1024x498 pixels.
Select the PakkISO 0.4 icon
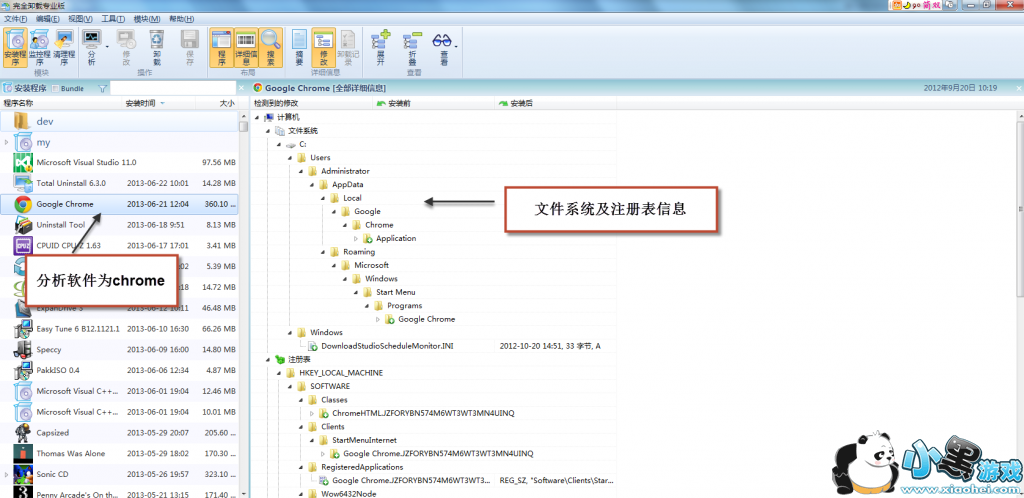coord(23,370)
